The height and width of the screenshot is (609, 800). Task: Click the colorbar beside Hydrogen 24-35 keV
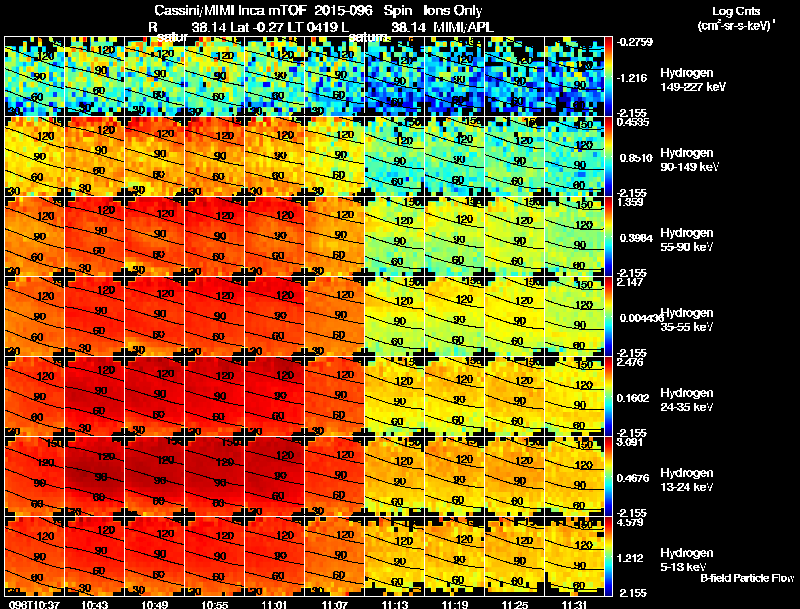coord(608,397)
